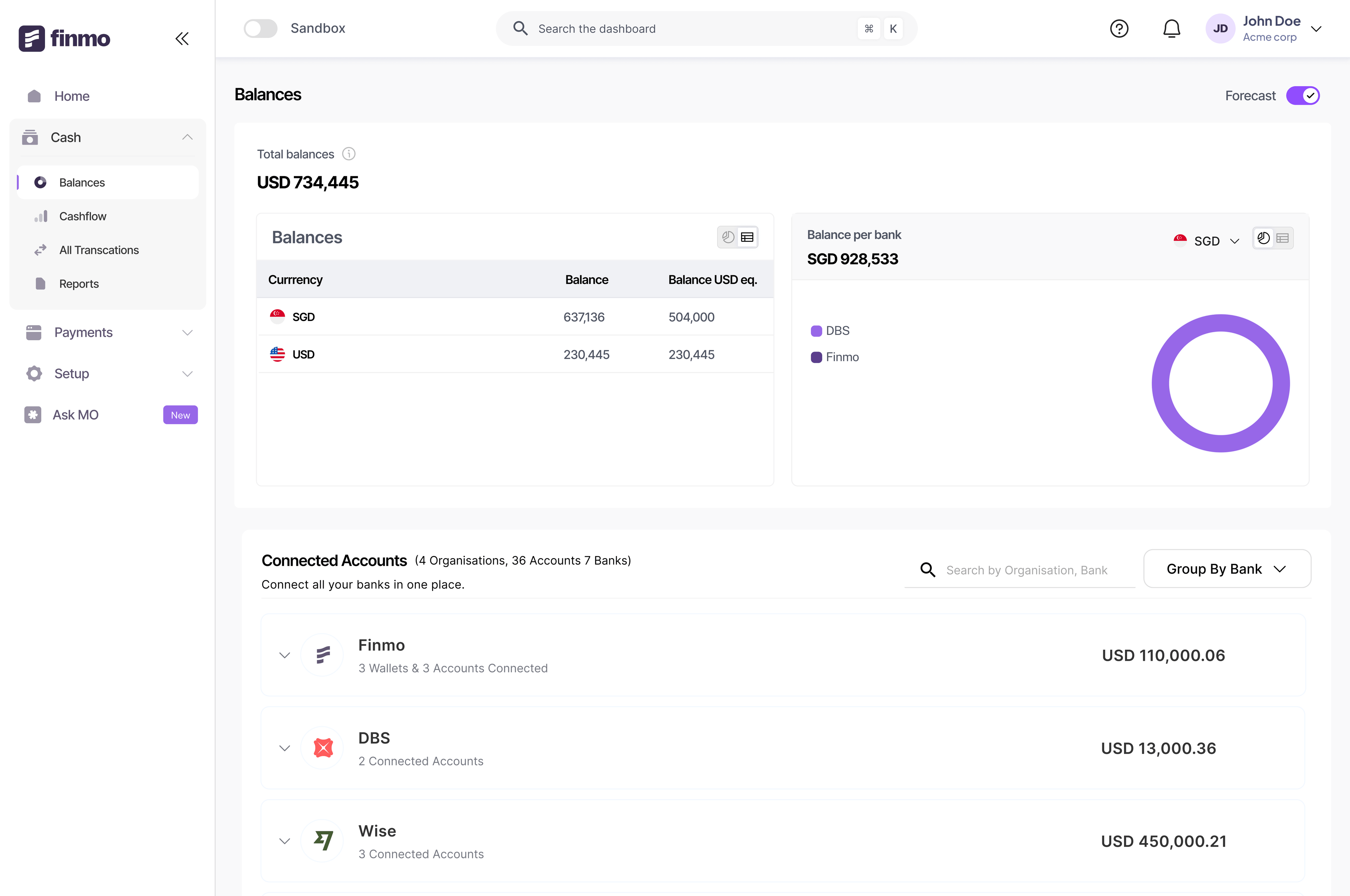Open the Cashflow menu item
This screenshot has height=896, width=1350.
click(x=83, y=217)
